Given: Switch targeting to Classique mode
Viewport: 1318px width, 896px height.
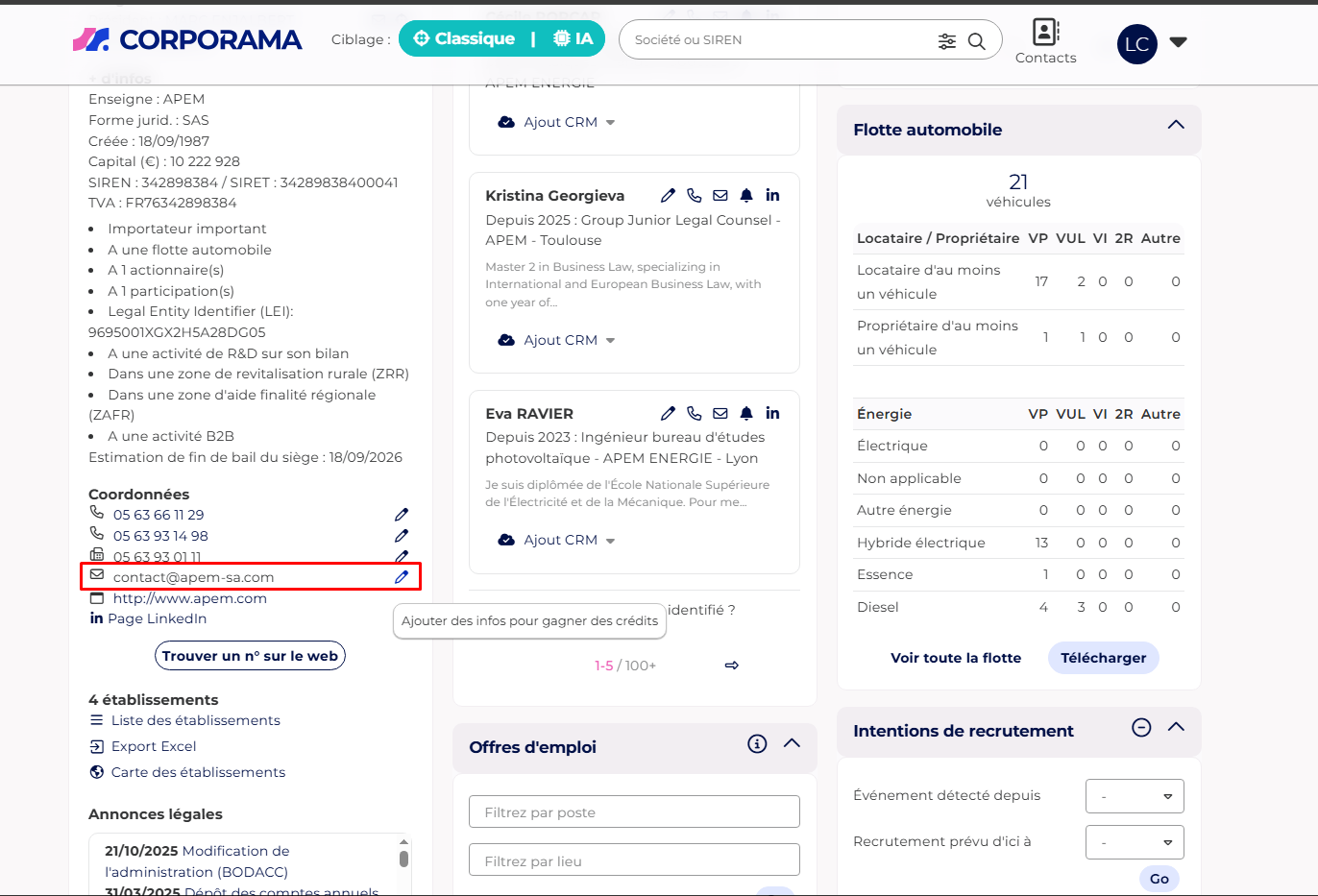Looking at the screenshot, I should [x=465, y=38].
